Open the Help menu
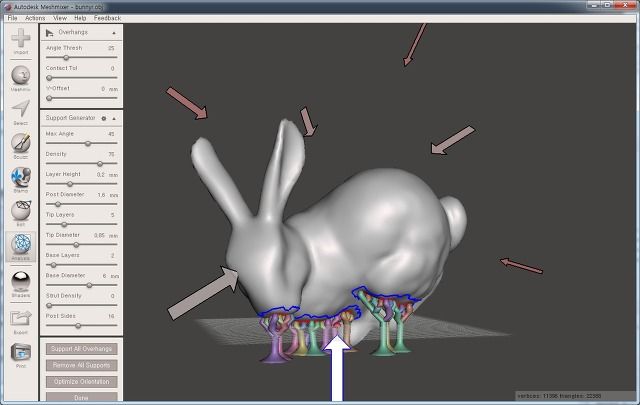 [80, 18]
